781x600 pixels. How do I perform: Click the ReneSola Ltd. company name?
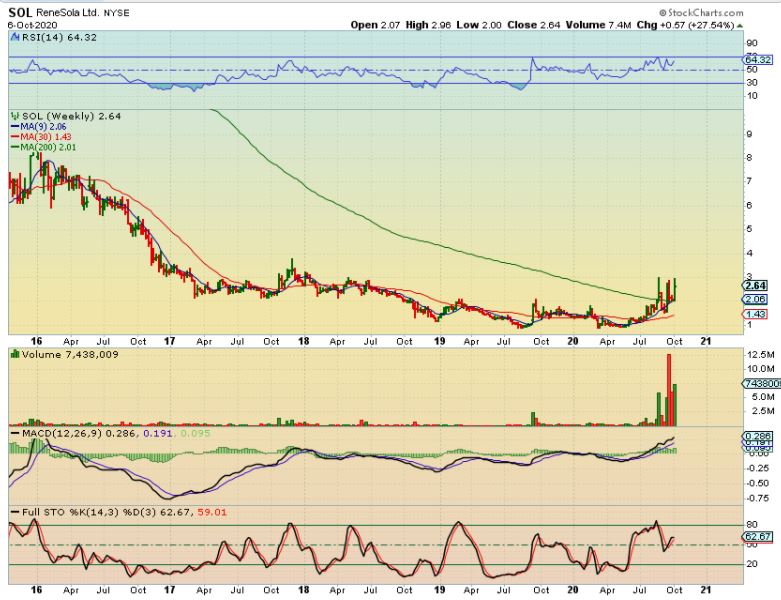[x=67, y=13]
